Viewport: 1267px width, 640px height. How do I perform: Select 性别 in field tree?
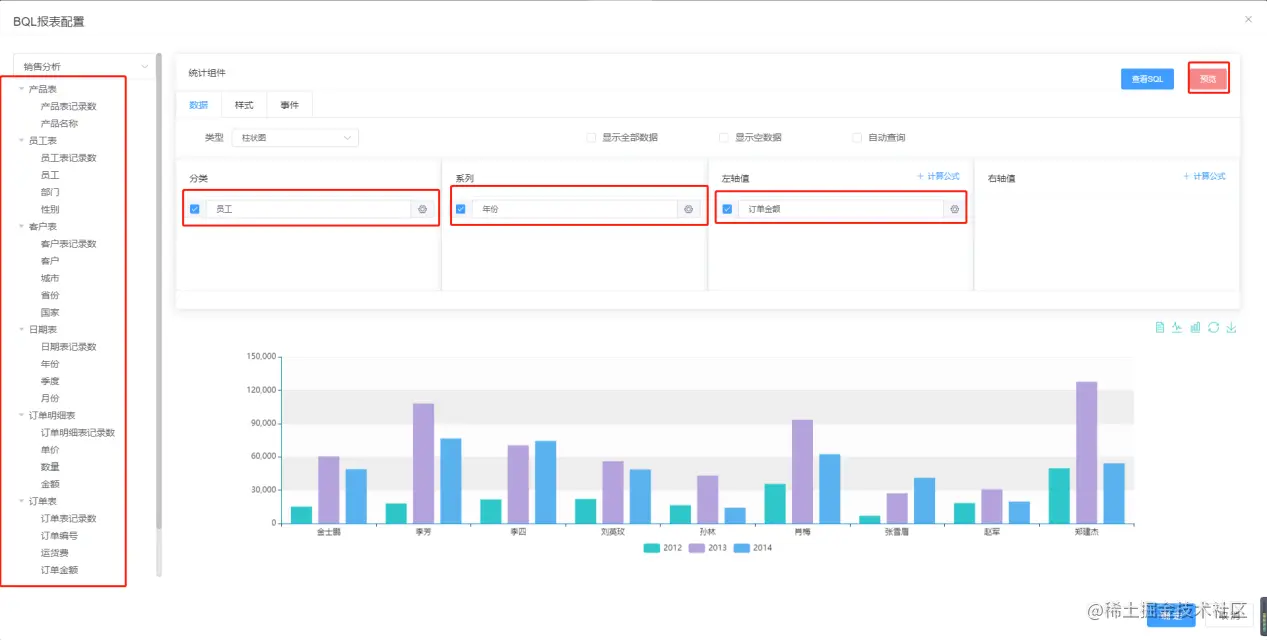(49, 209)
